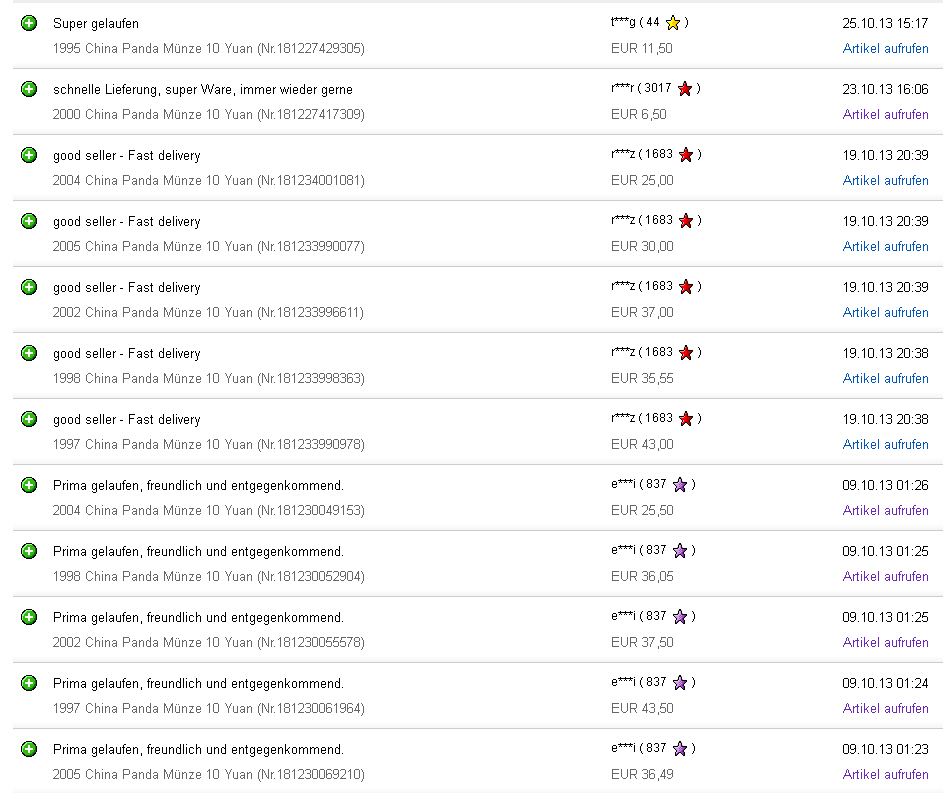The image size is (947, 793).
Task: Select the item title '1995 China Panda Münze 10 Yuan'
Action: coord(152,48)
